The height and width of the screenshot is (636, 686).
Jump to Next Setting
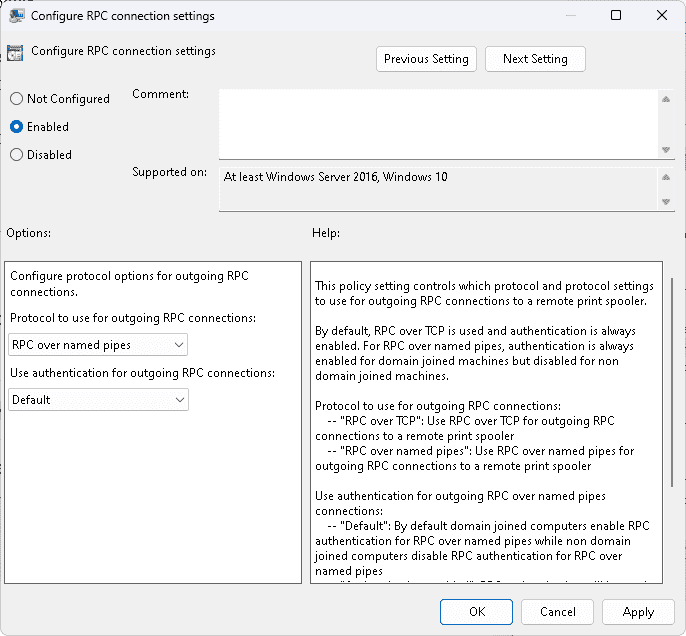tap(535, 59)
